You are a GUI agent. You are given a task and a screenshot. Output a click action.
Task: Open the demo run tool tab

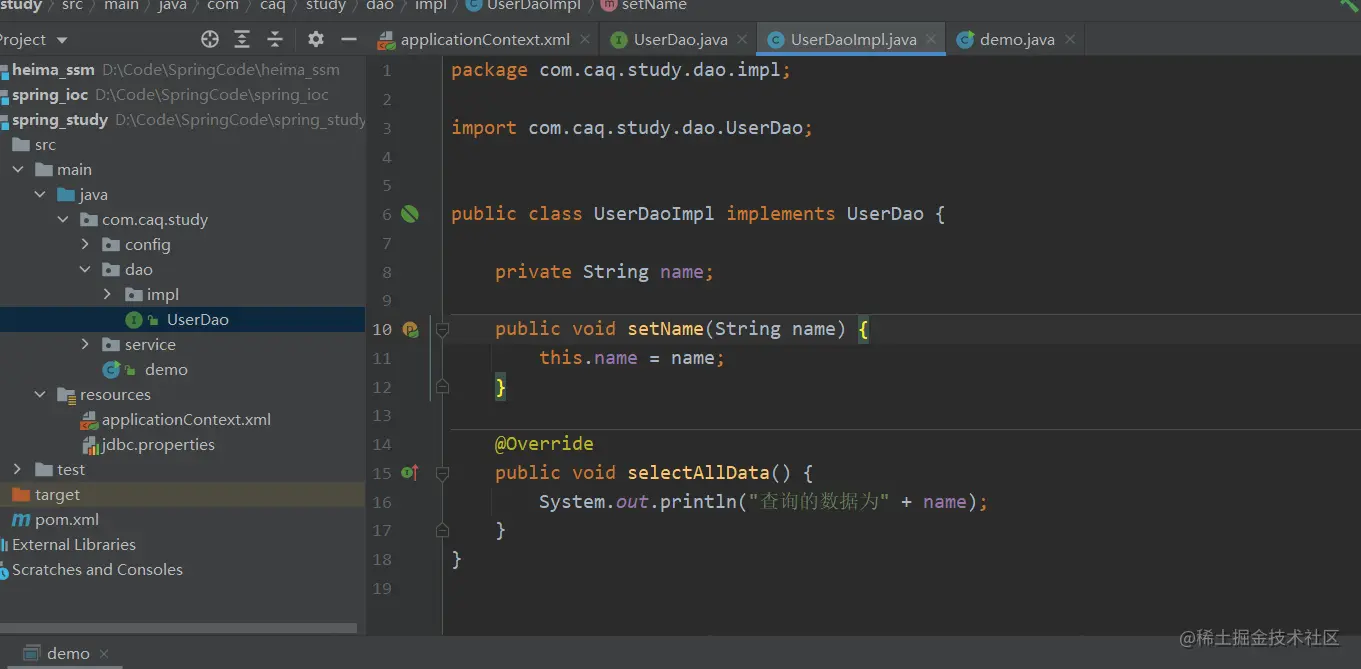(67, 654)
